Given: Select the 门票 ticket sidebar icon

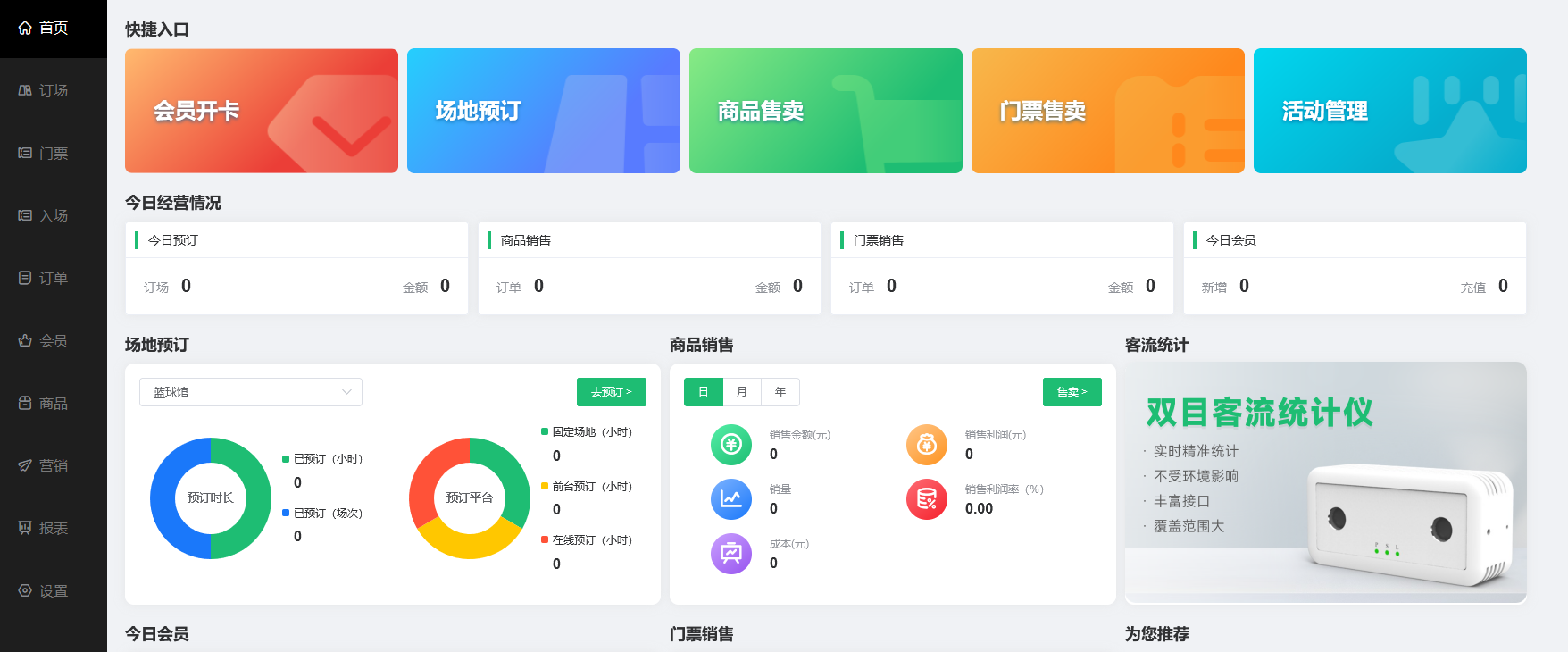Looking at the screenshot, I should 25,153.
